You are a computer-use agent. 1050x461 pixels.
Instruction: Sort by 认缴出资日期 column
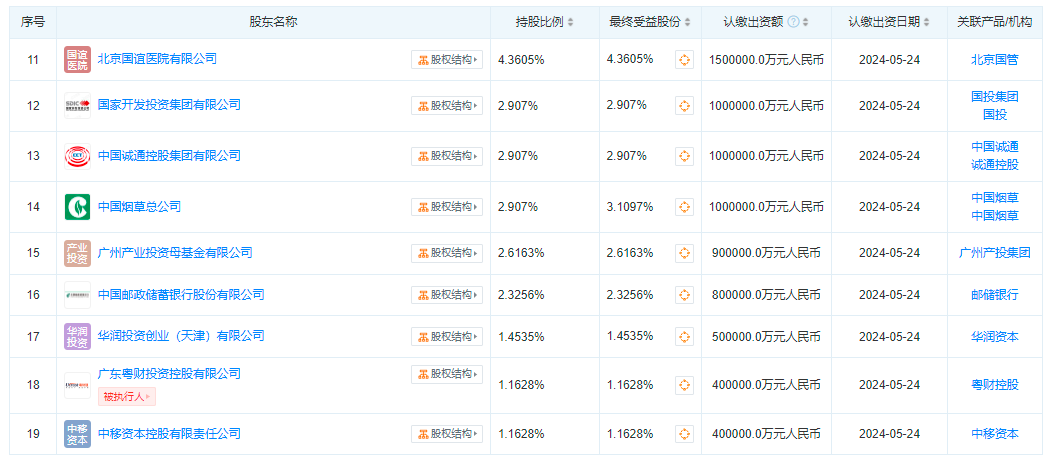click(926, 22)
